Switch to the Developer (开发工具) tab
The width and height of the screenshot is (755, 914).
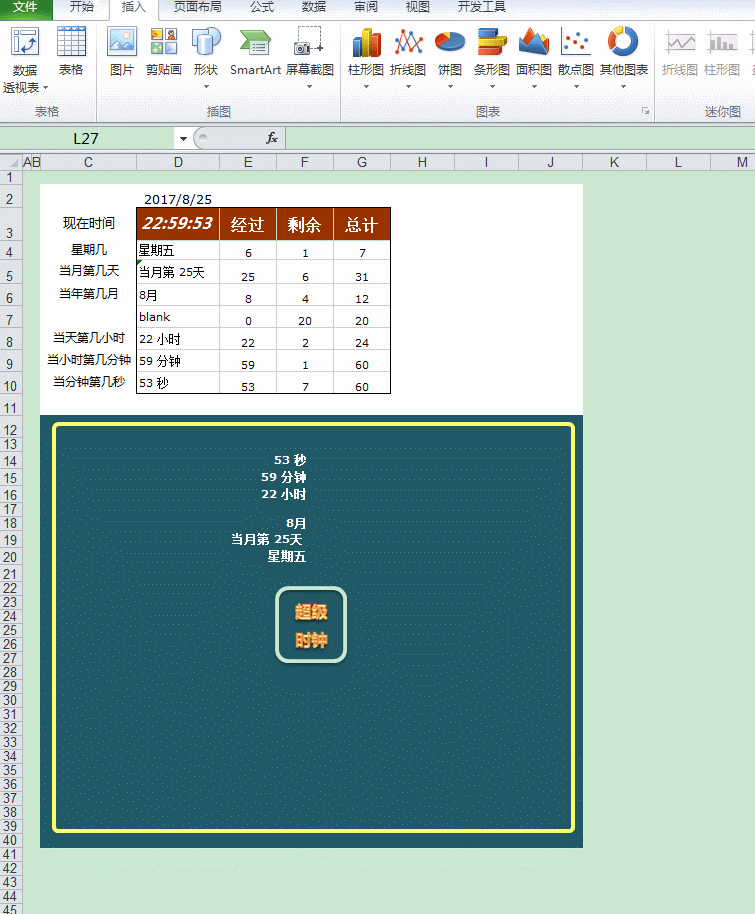[482, 8]
